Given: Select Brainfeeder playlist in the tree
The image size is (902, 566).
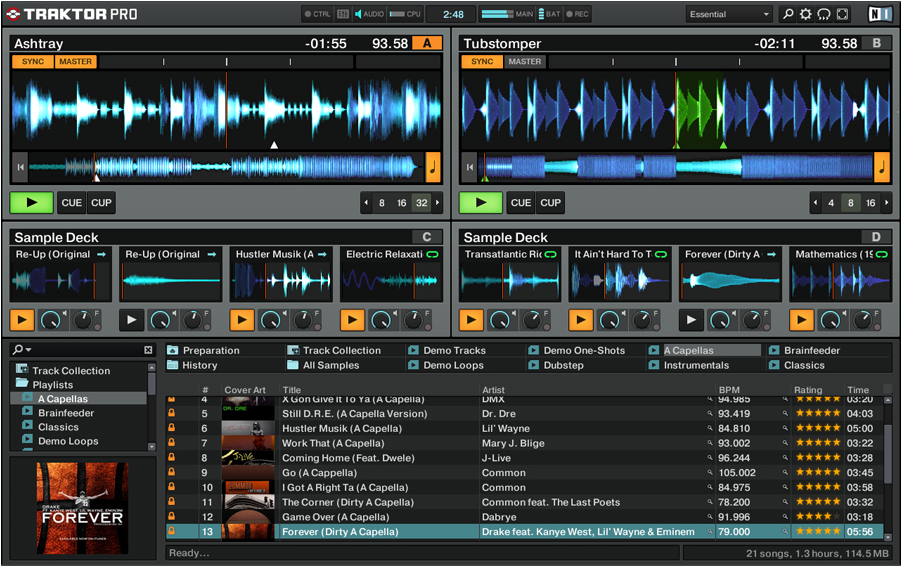Looking at the screenshot, I should (x=66, y=413).
